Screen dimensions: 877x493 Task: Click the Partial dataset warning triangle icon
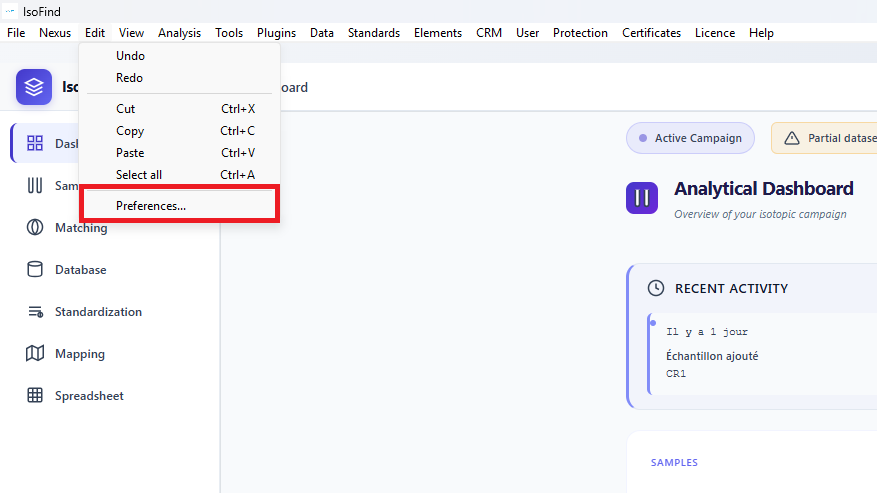coord(791,138)
